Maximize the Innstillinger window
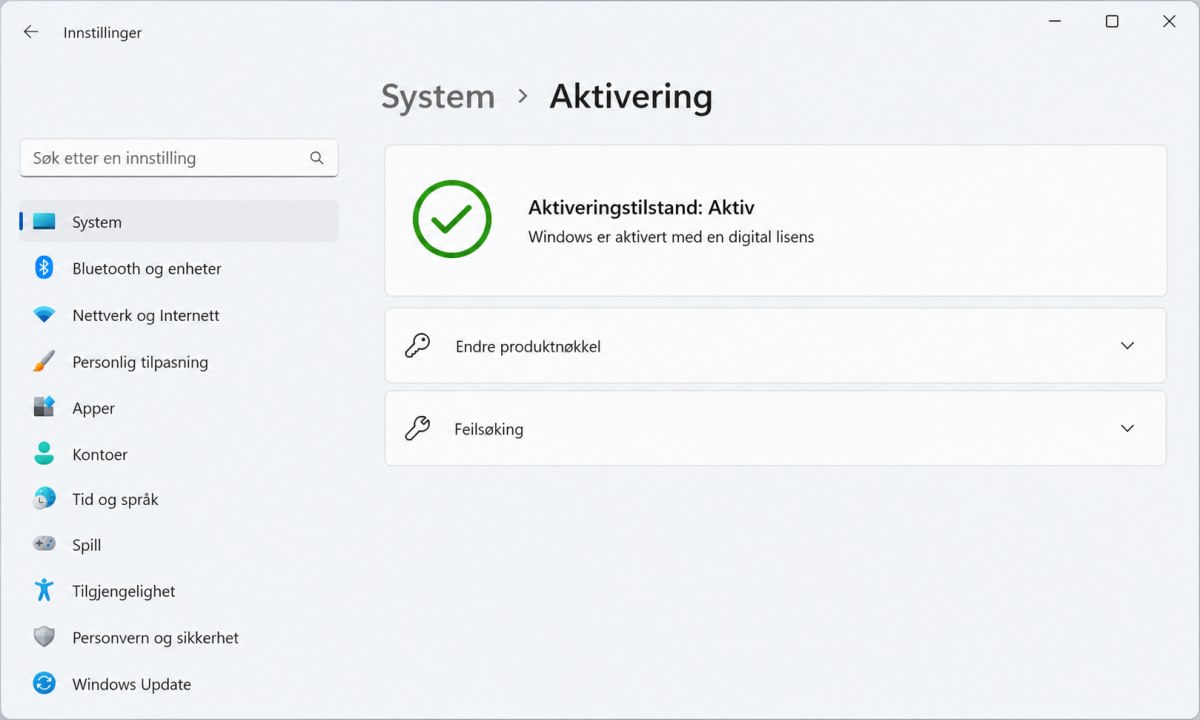The width and height of the screenshot is (1200, 720). click(x=1112, y=21)
